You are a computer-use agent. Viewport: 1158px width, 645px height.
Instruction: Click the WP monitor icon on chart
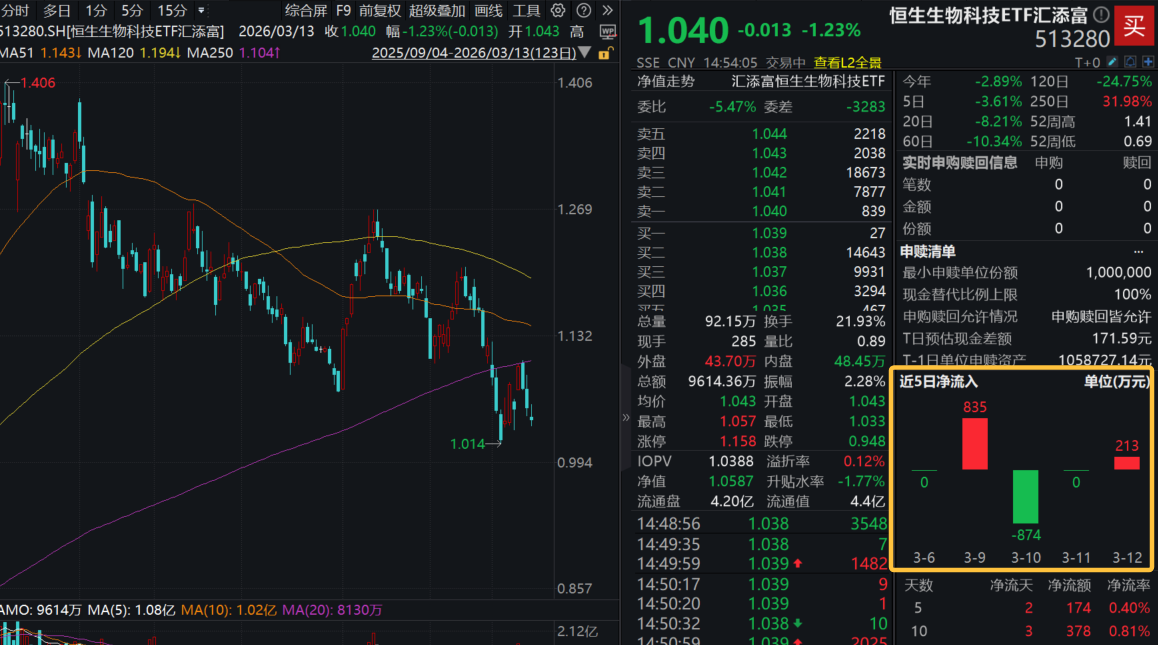[606, 31]
